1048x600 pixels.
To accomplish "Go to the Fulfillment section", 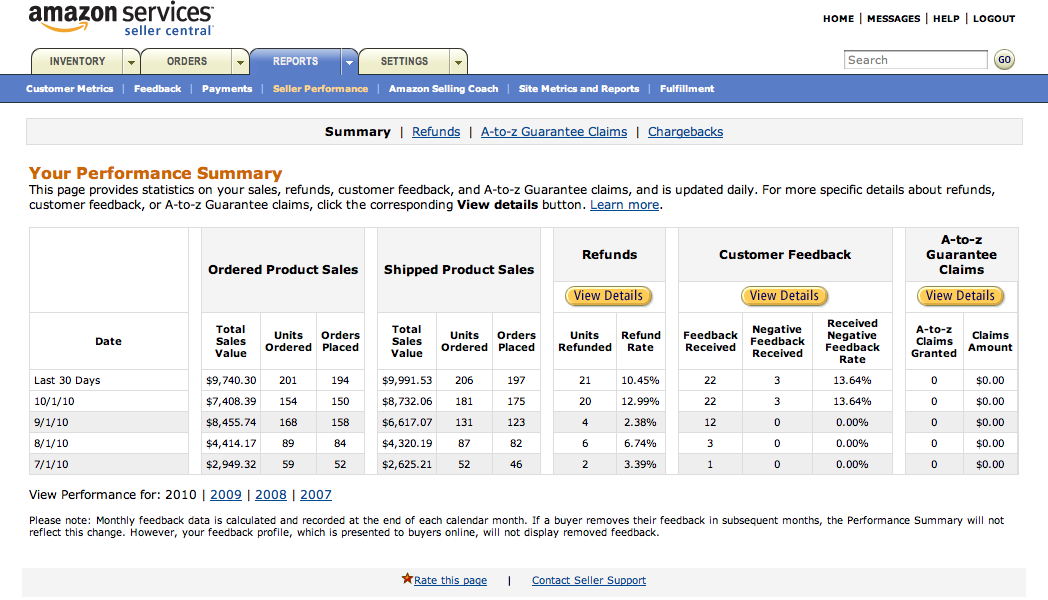I will pyautogui.click(x=687, y=89).
